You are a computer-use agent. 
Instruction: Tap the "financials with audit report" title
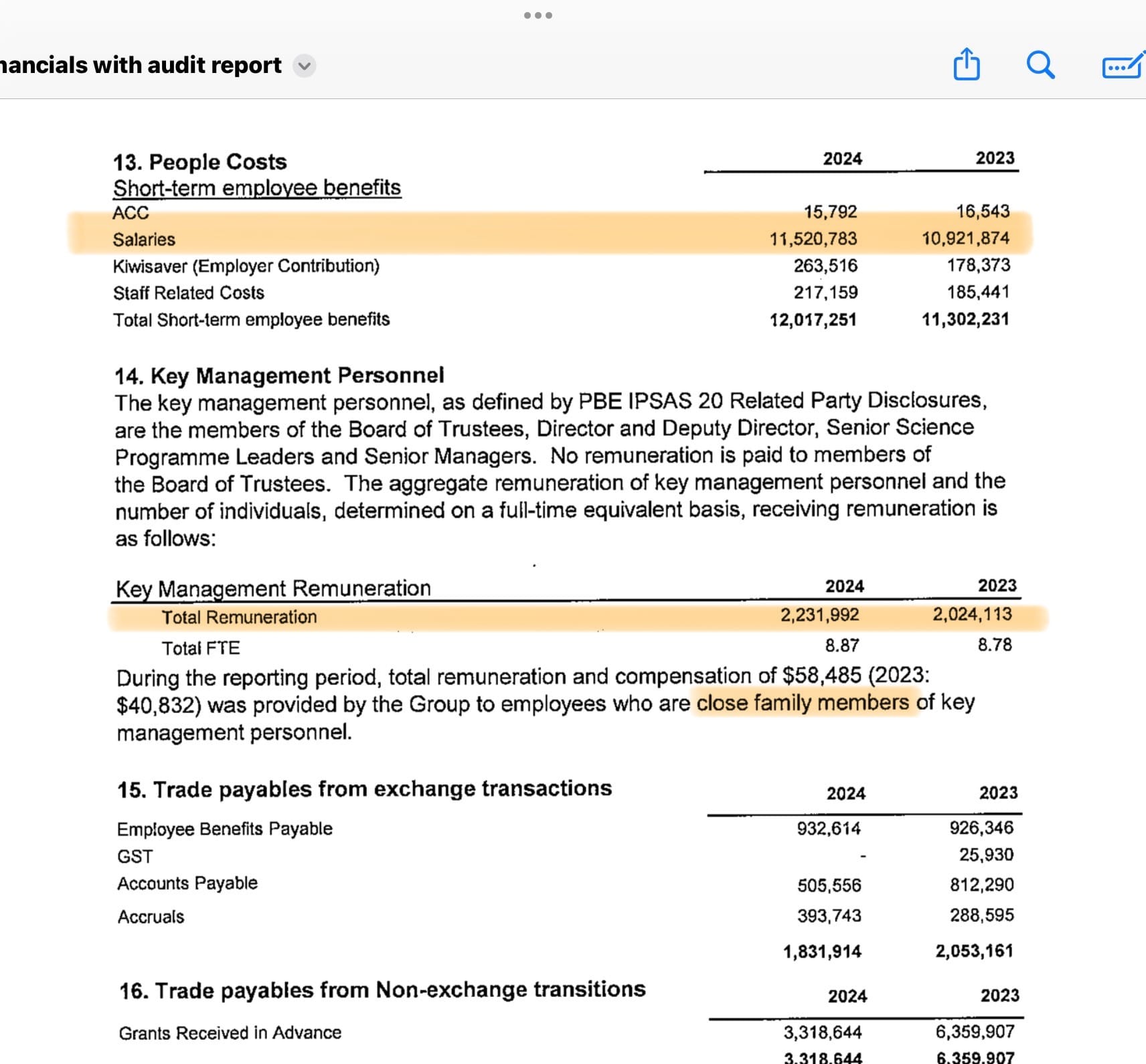141,65
